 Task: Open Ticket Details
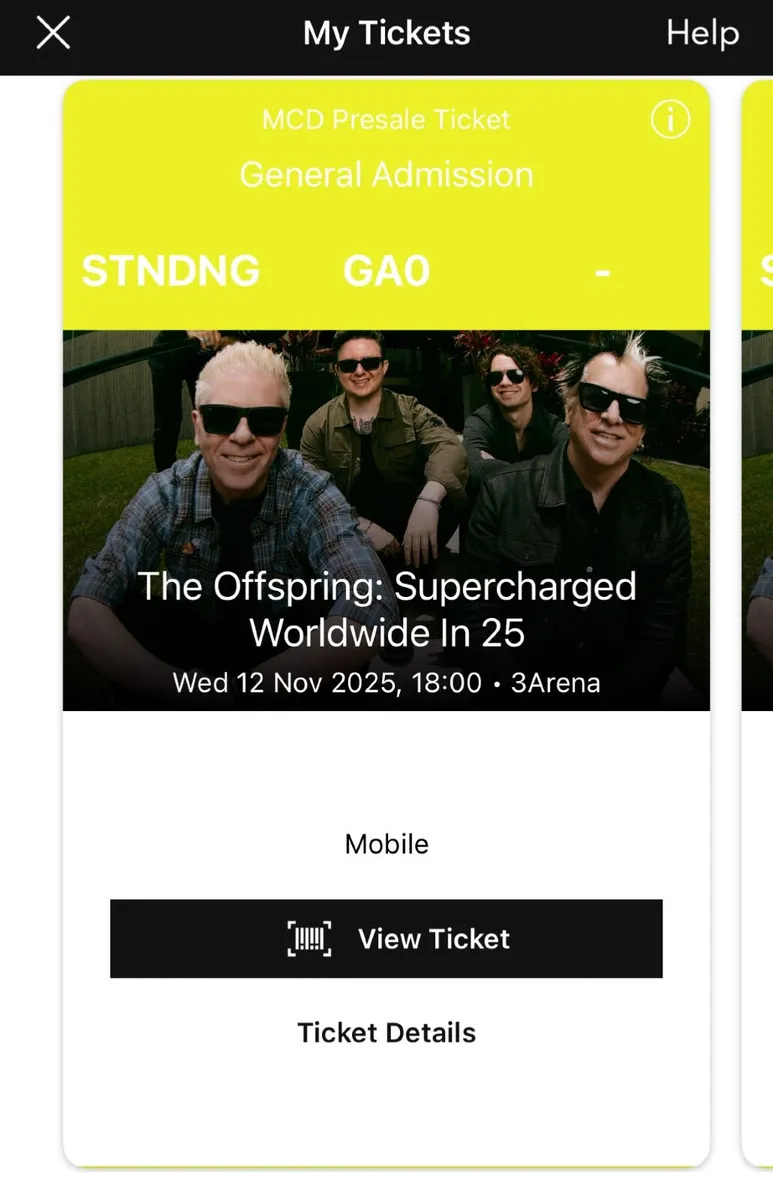tap(386, 1033)
